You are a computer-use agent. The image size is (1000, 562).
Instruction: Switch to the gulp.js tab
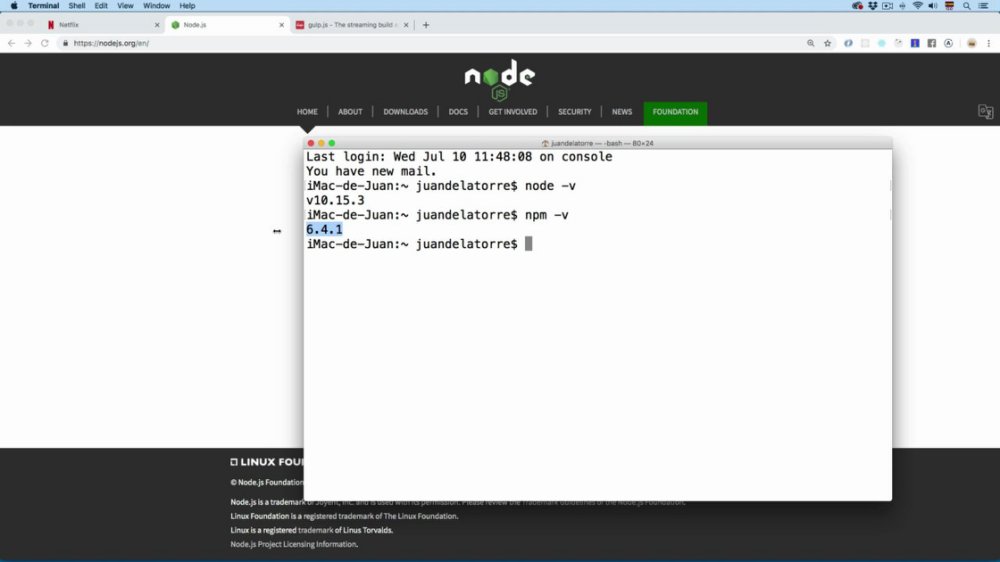[351, 25]
